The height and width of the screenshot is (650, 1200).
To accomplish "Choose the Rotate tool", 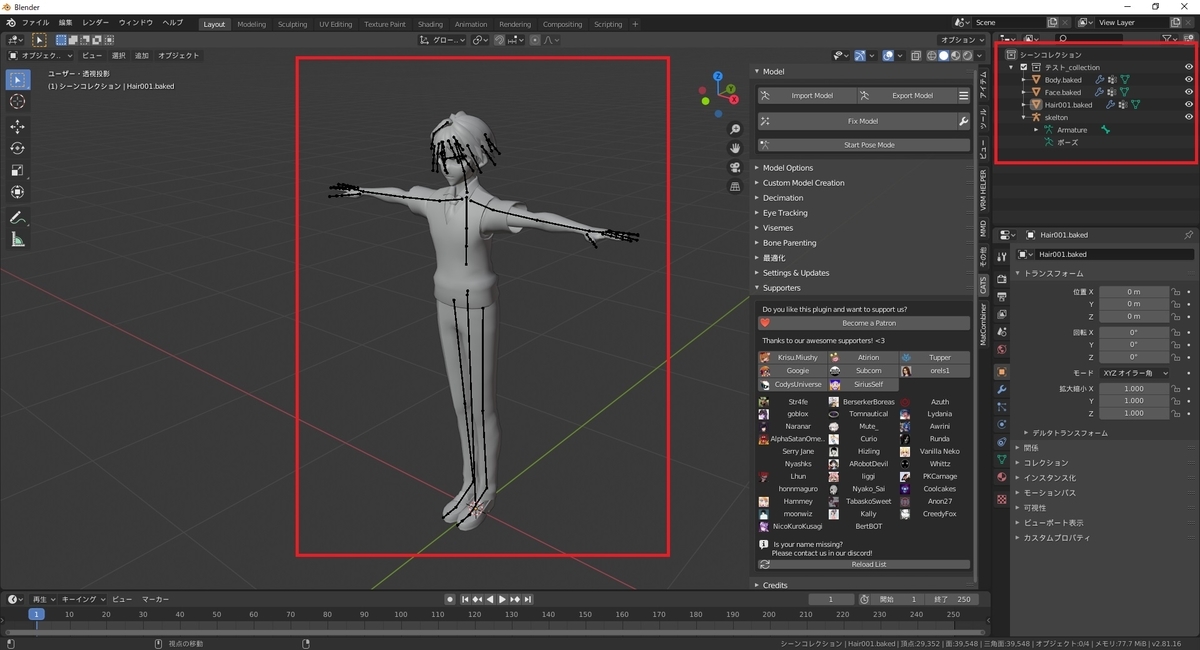I will coord(17,148).
